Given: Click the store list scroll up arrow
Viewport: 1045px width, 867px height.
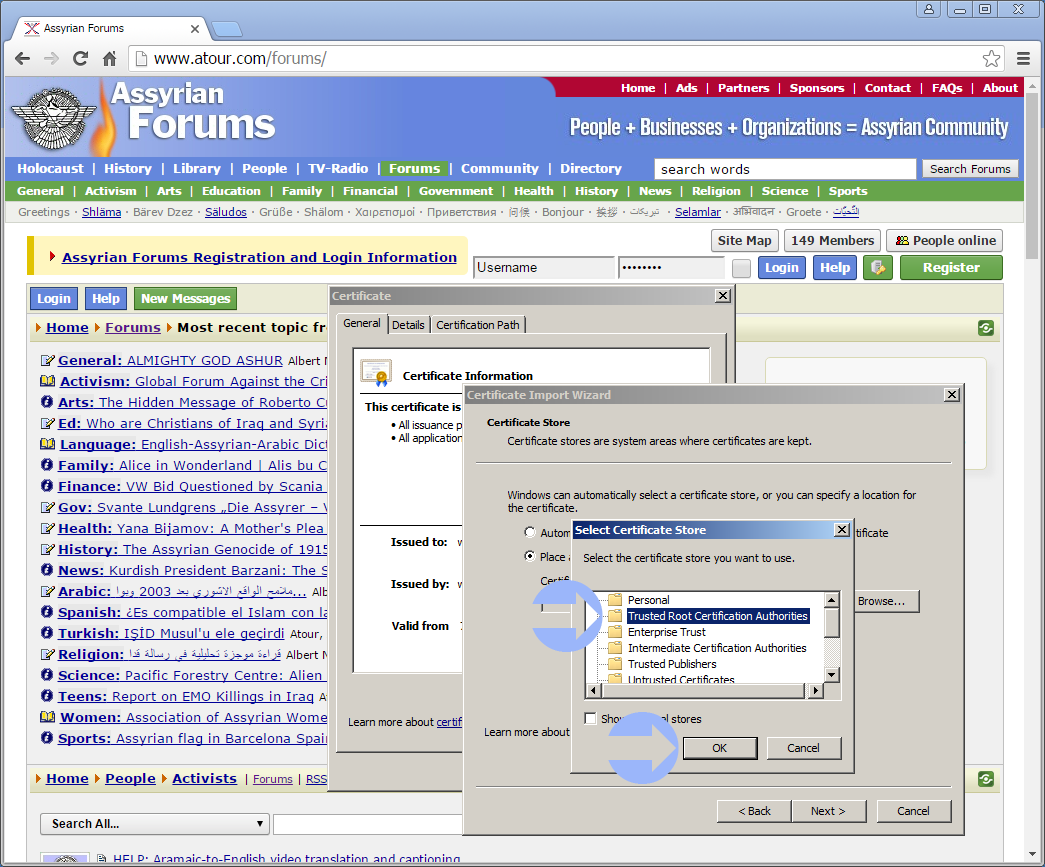Looking at the screenshot, I should [x=831, y=600].
